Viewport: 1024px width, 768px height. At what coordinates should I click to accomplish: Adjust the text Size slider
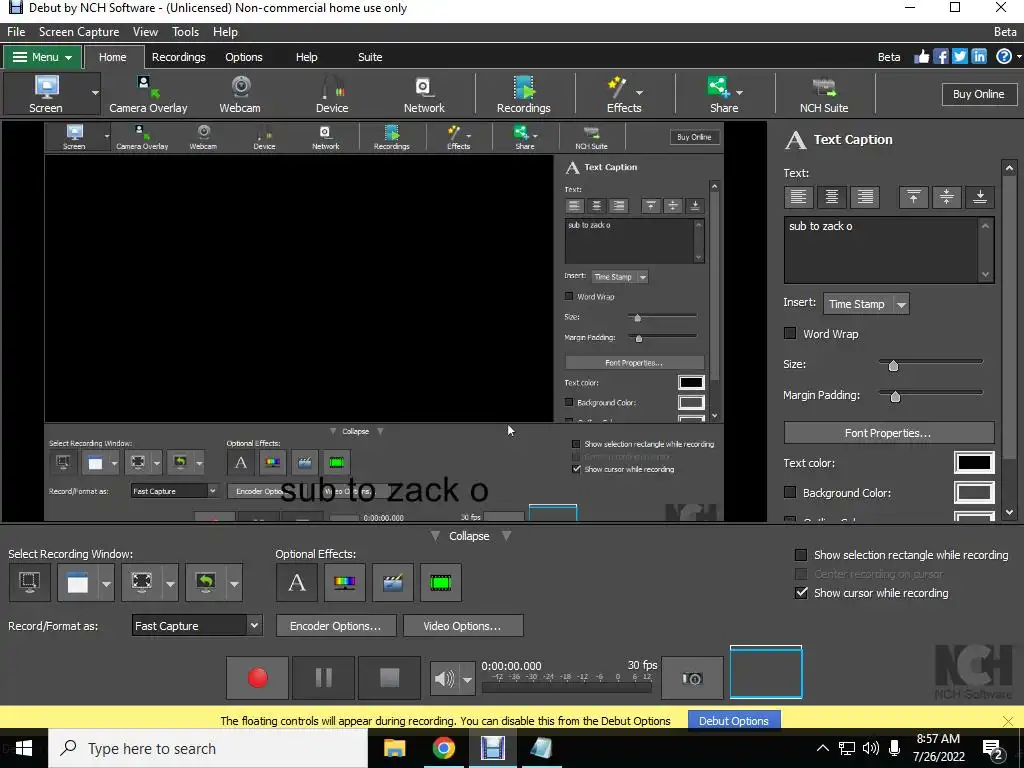pos(893,365)
